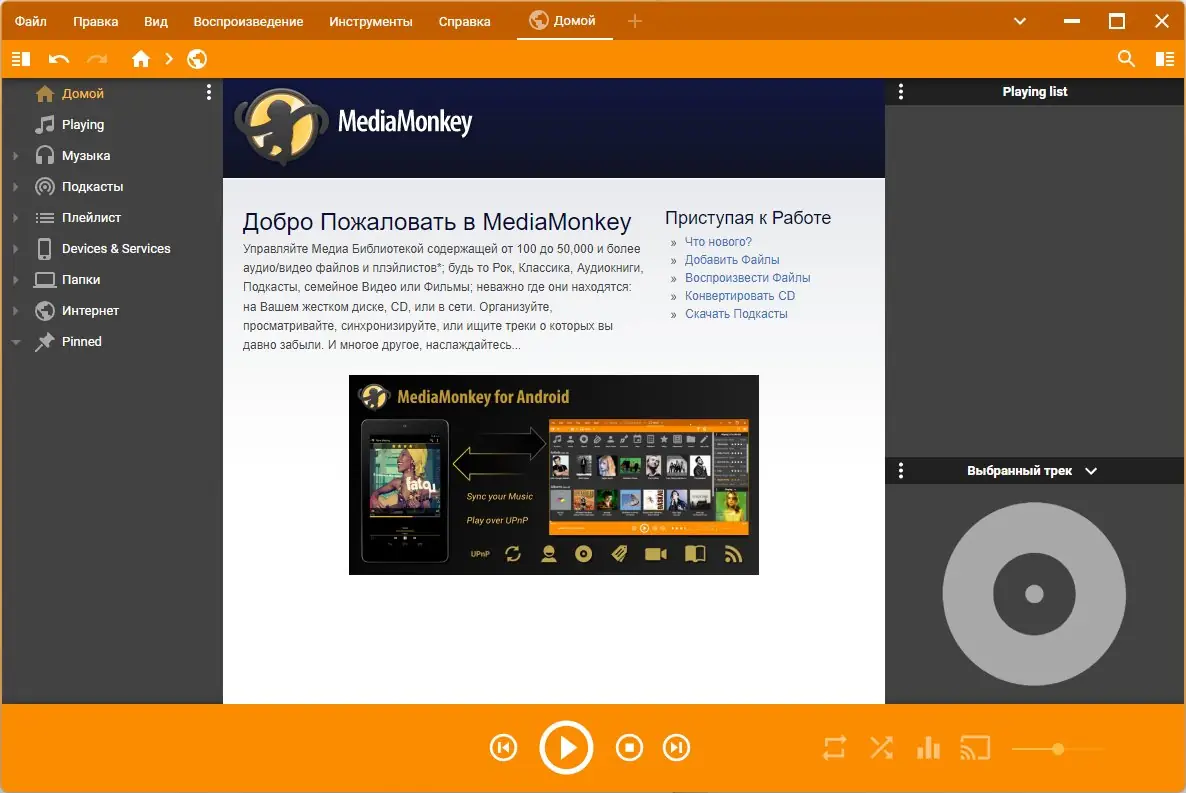Follow the Конвертировать CD link
This screenshot has height=793, width=1186.
[740, 296]
